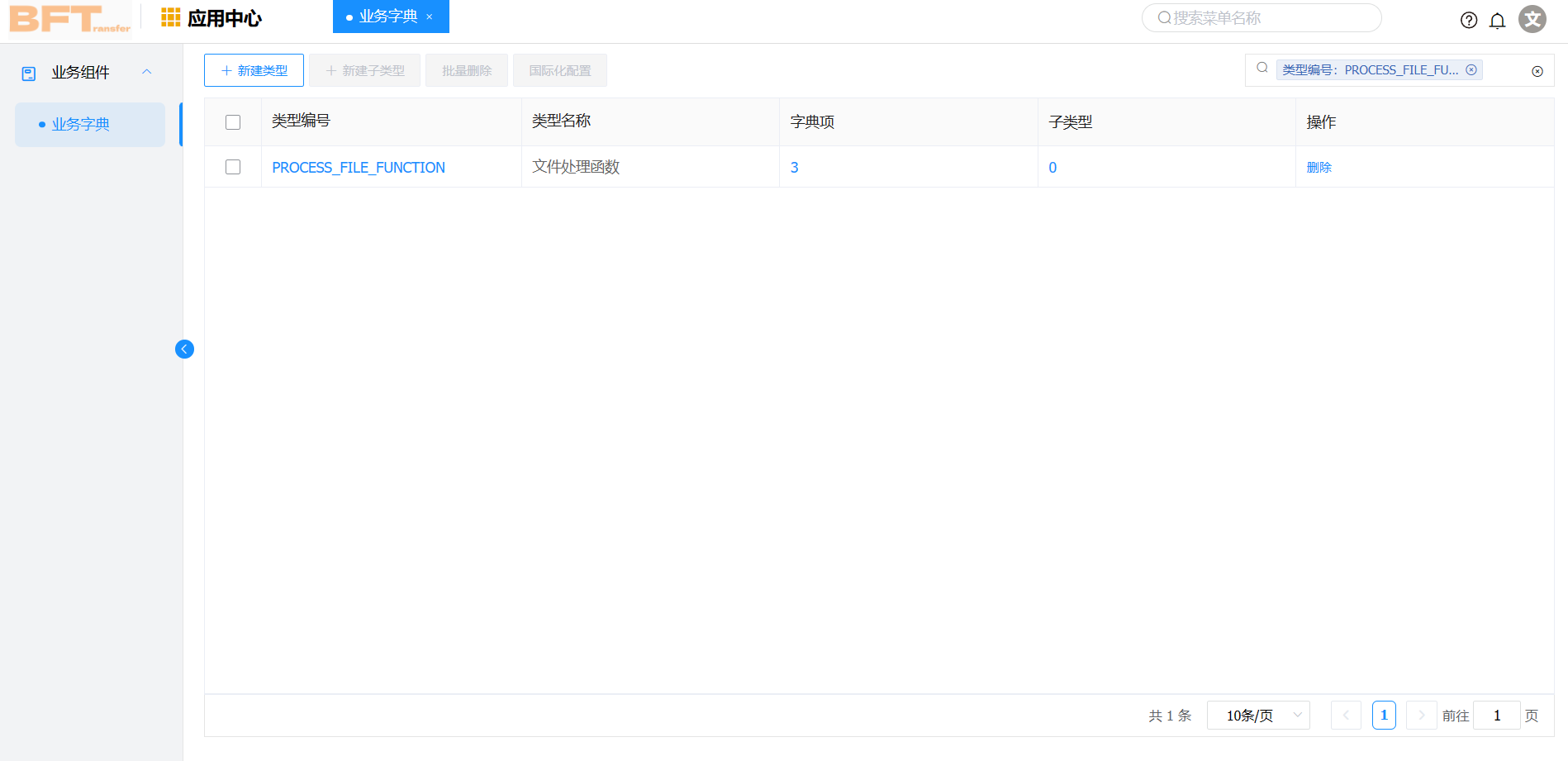Remove the PROCESS_FILE_FU filter tag
This screenshot has width=1568, height=761.
[1471, 69]
